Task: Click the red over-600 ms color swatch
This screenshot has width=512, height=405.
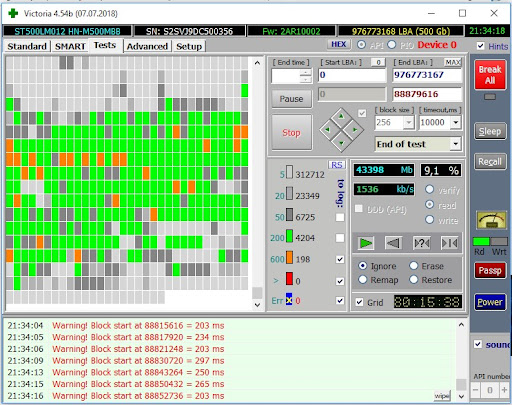Action: 289,279
